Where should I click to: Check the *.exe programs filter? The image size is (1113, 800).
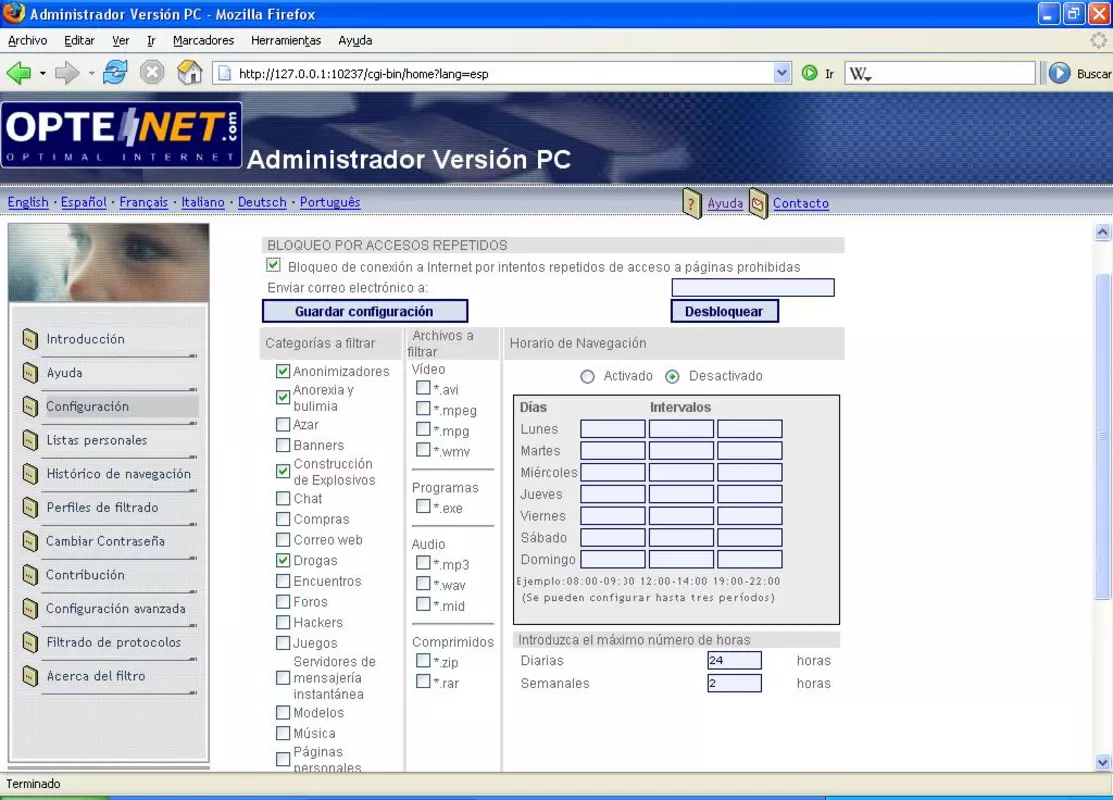click(423, 506)
